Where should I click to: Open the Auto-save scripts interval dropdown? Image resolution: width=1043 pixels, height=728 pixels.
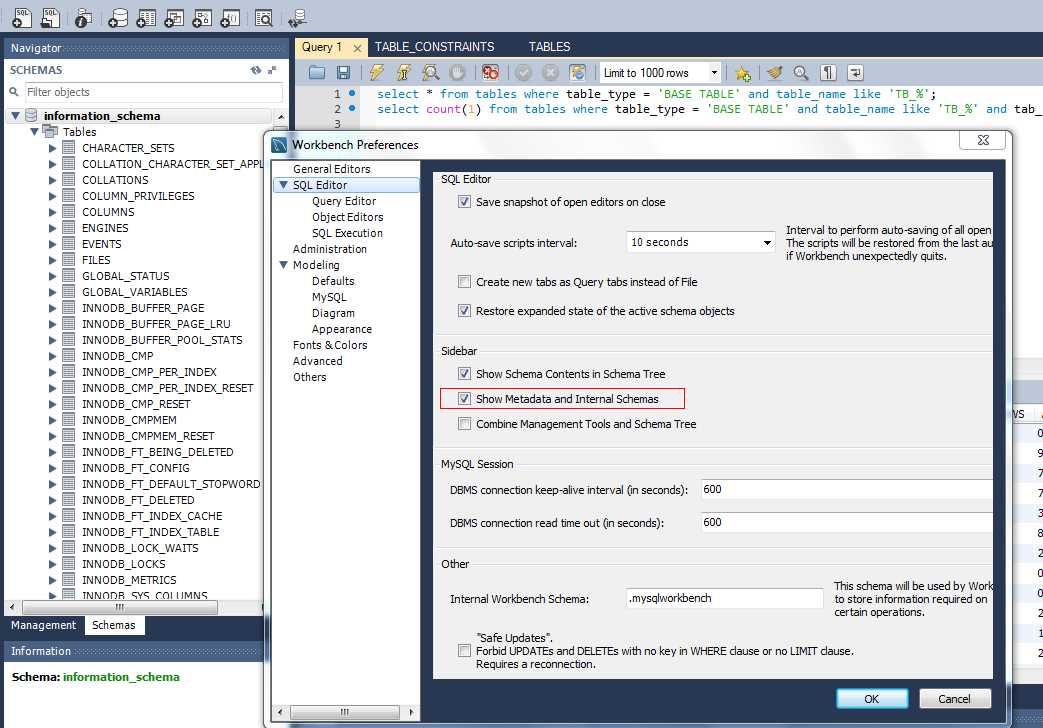pyautogui.click(x=767, y=242)
